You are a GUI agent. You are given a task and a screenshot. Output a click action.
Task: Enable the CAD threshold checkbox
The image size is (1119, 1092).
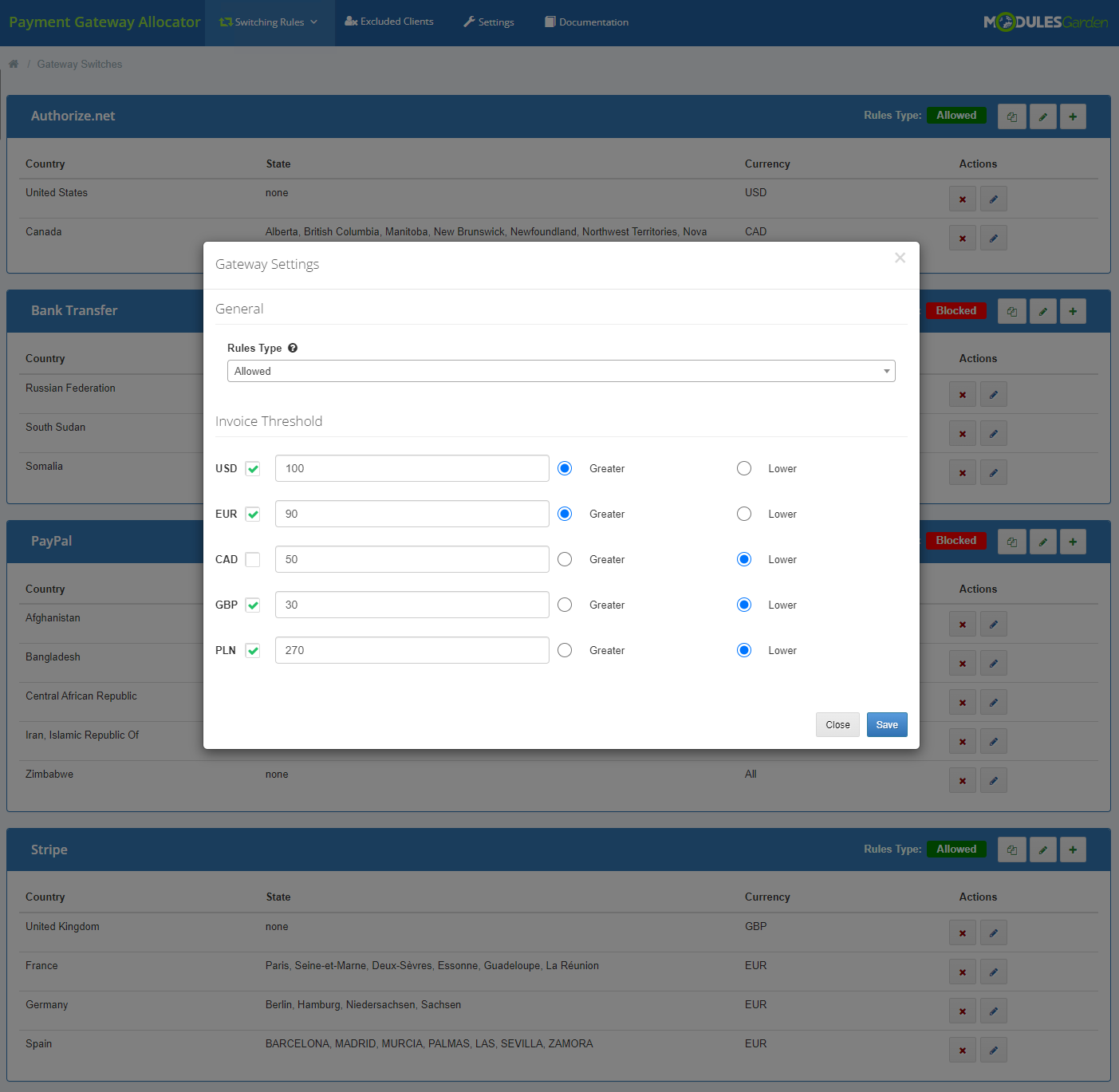tap(253, 559)
